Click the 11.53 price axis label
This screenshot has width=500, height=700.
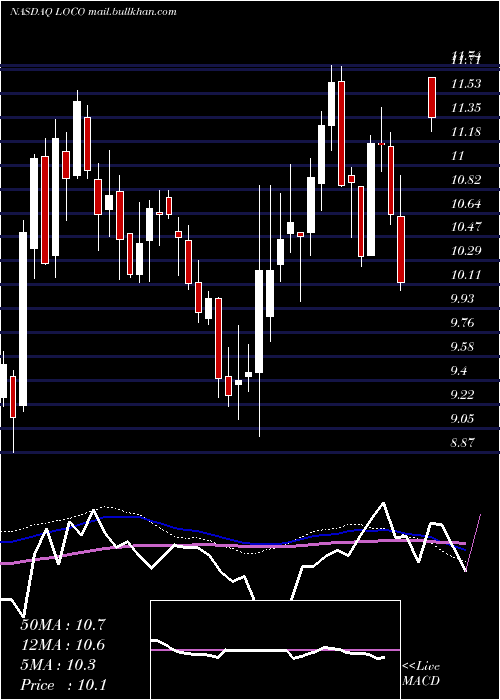click(x=466, y=84)
